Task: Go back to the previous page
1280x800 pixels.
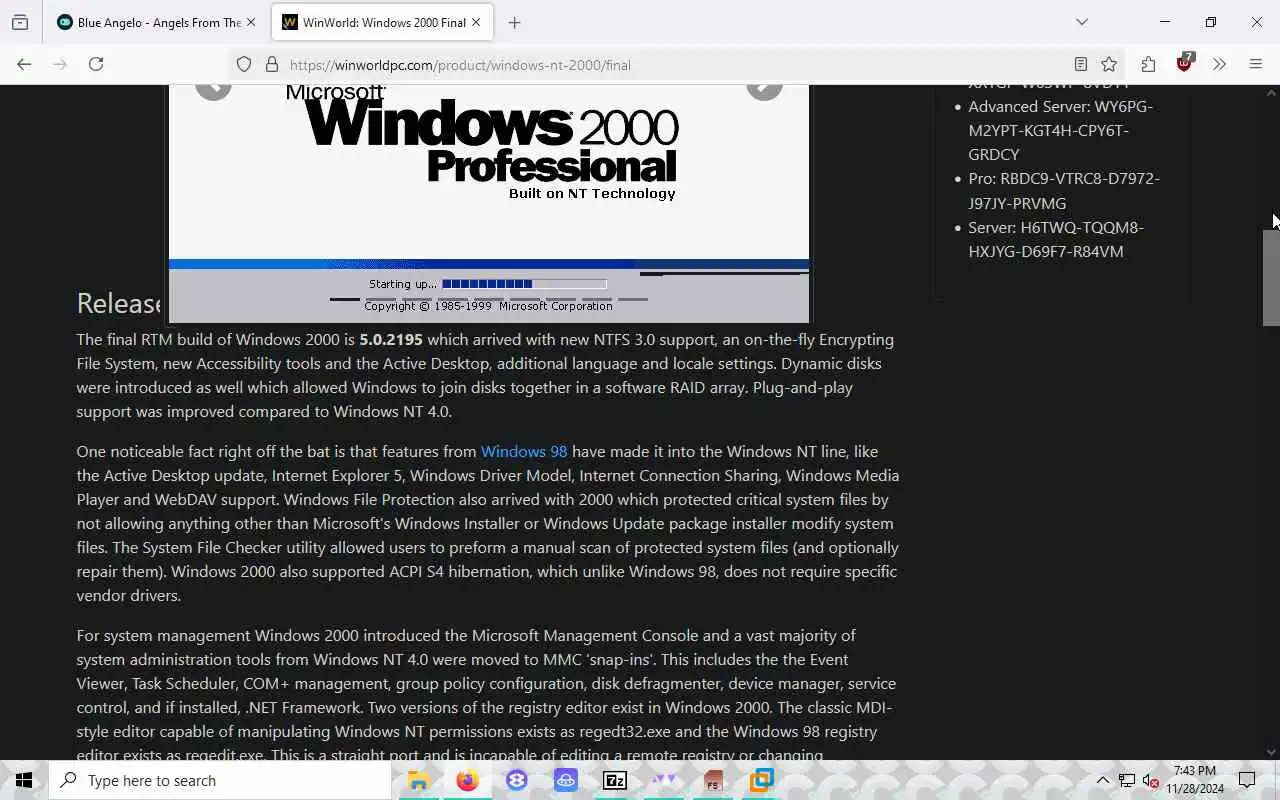Action: [24, 64]
